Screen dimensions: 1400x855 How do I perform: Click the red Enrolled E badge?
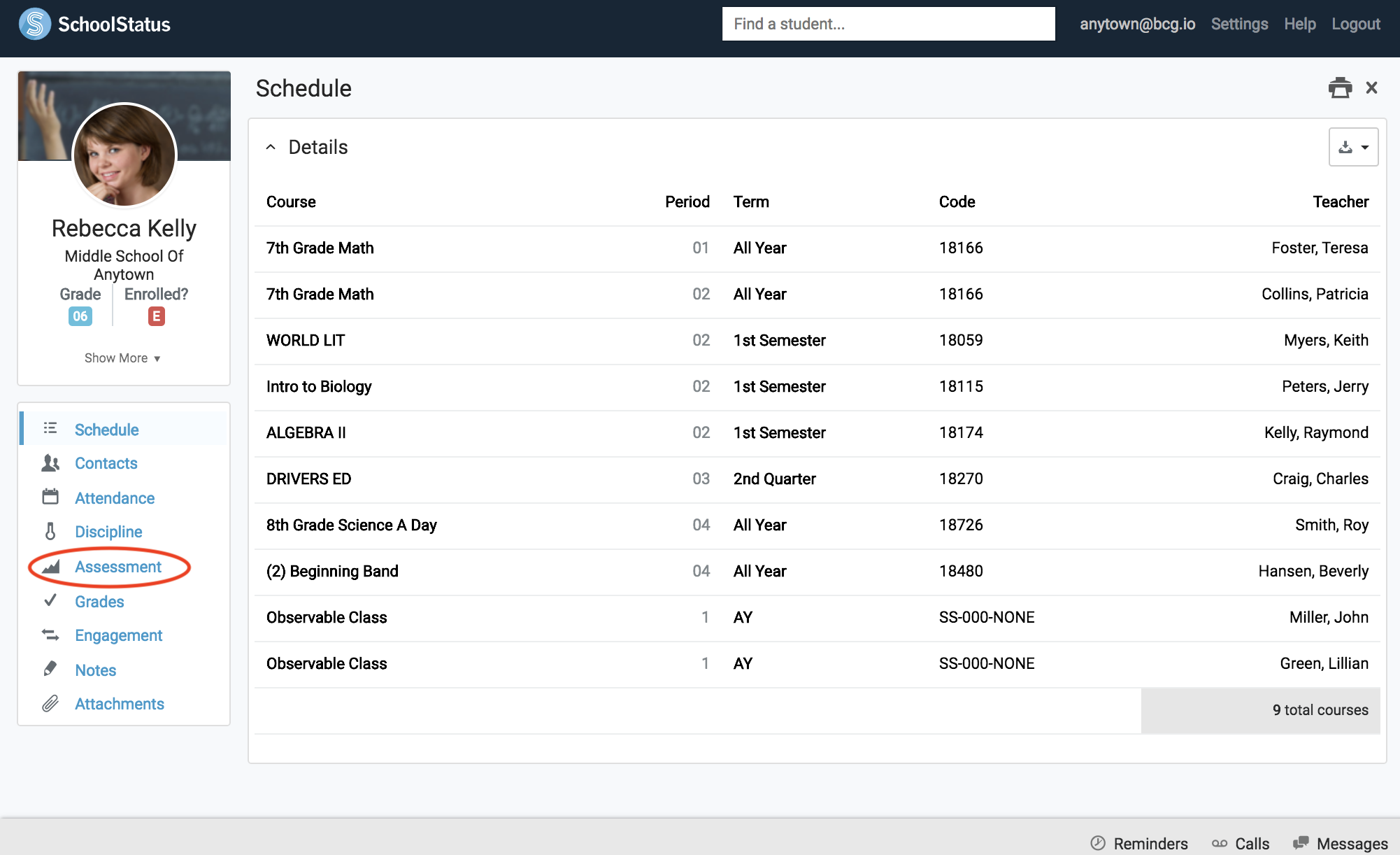point(156,316)
